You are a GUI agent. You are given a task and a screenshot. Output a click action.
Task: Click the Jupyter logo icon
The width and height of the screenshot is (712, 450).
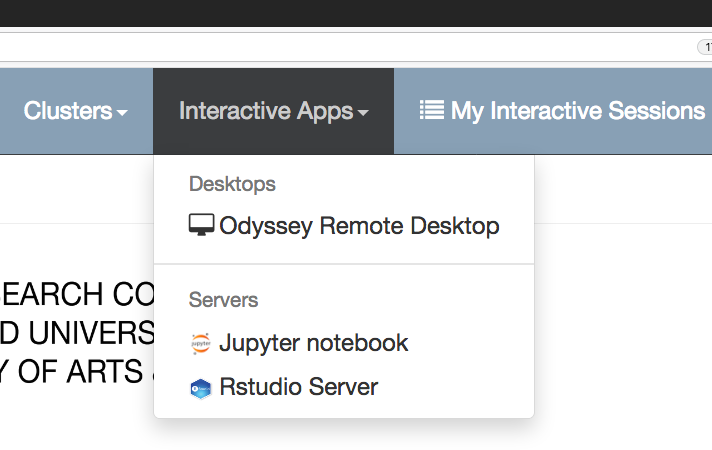point(201,344)
